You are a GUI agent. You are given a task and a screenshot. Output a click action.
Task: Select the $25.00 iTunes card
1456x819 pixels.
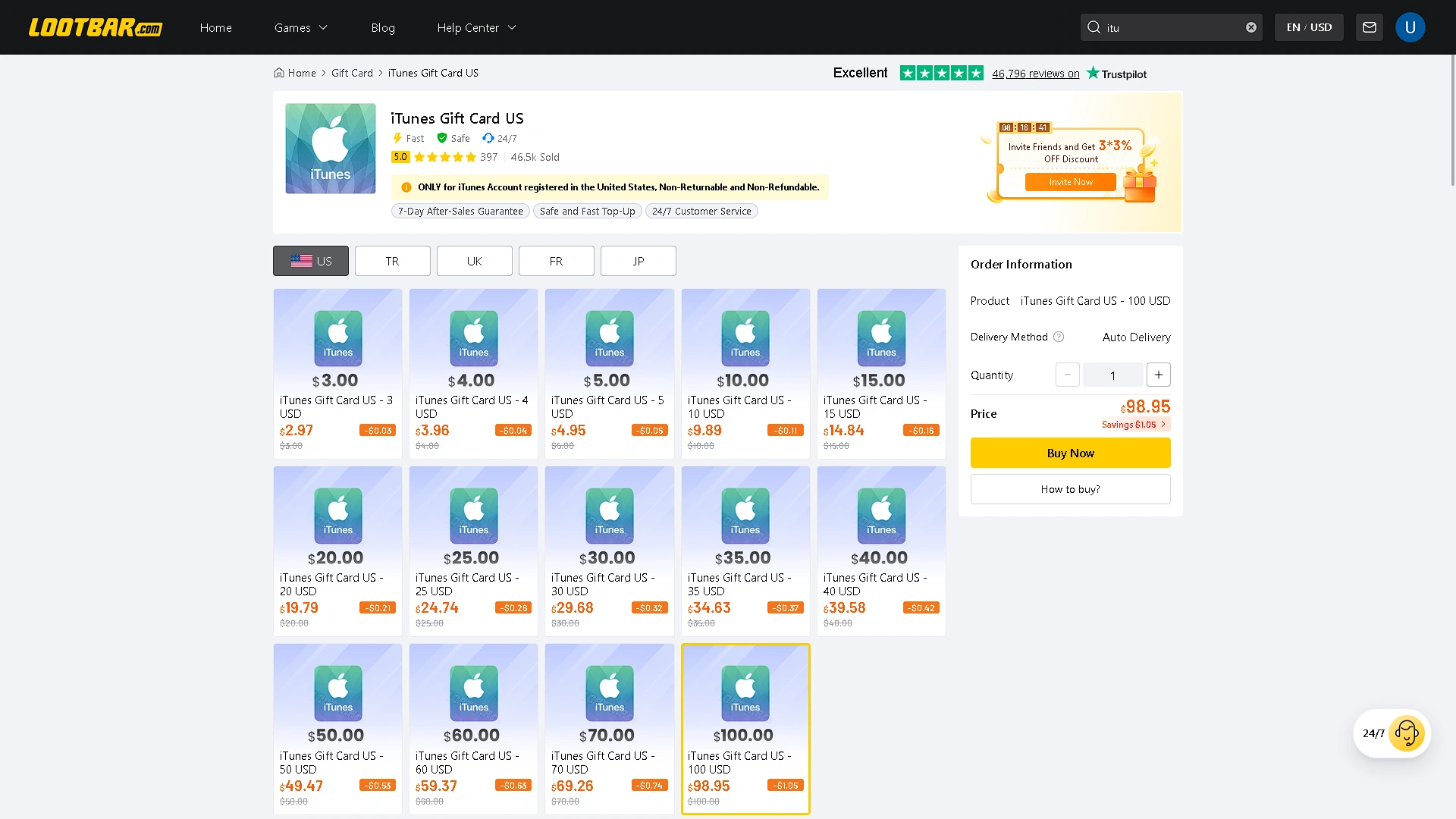click(x=473, y=551)
